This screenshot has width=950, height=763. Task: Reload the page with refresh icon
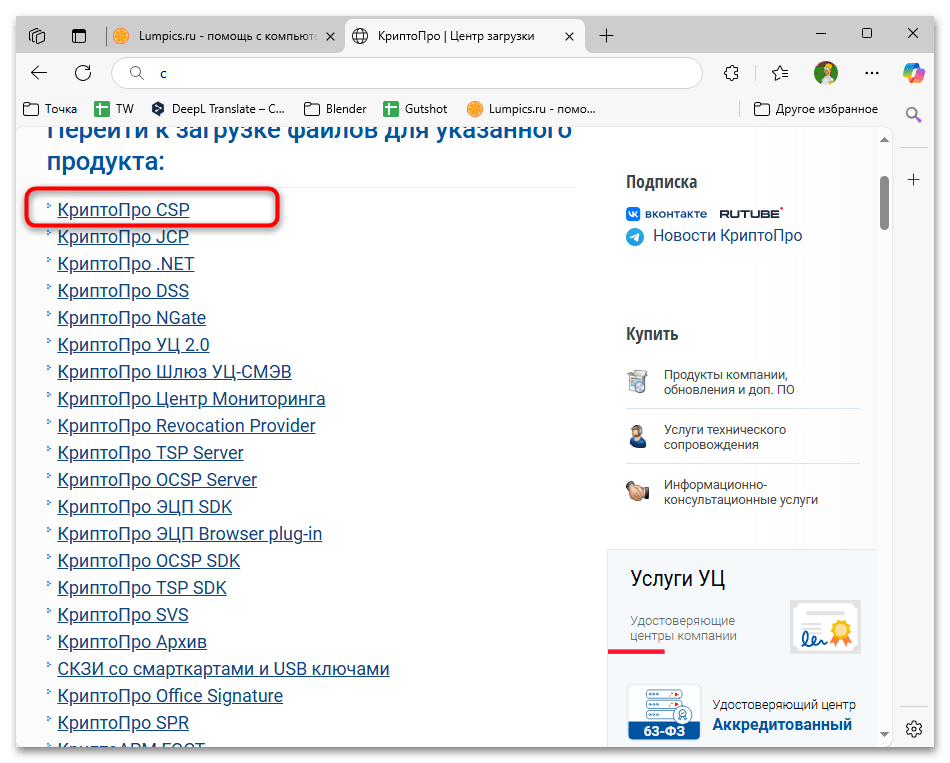[83, 73]
